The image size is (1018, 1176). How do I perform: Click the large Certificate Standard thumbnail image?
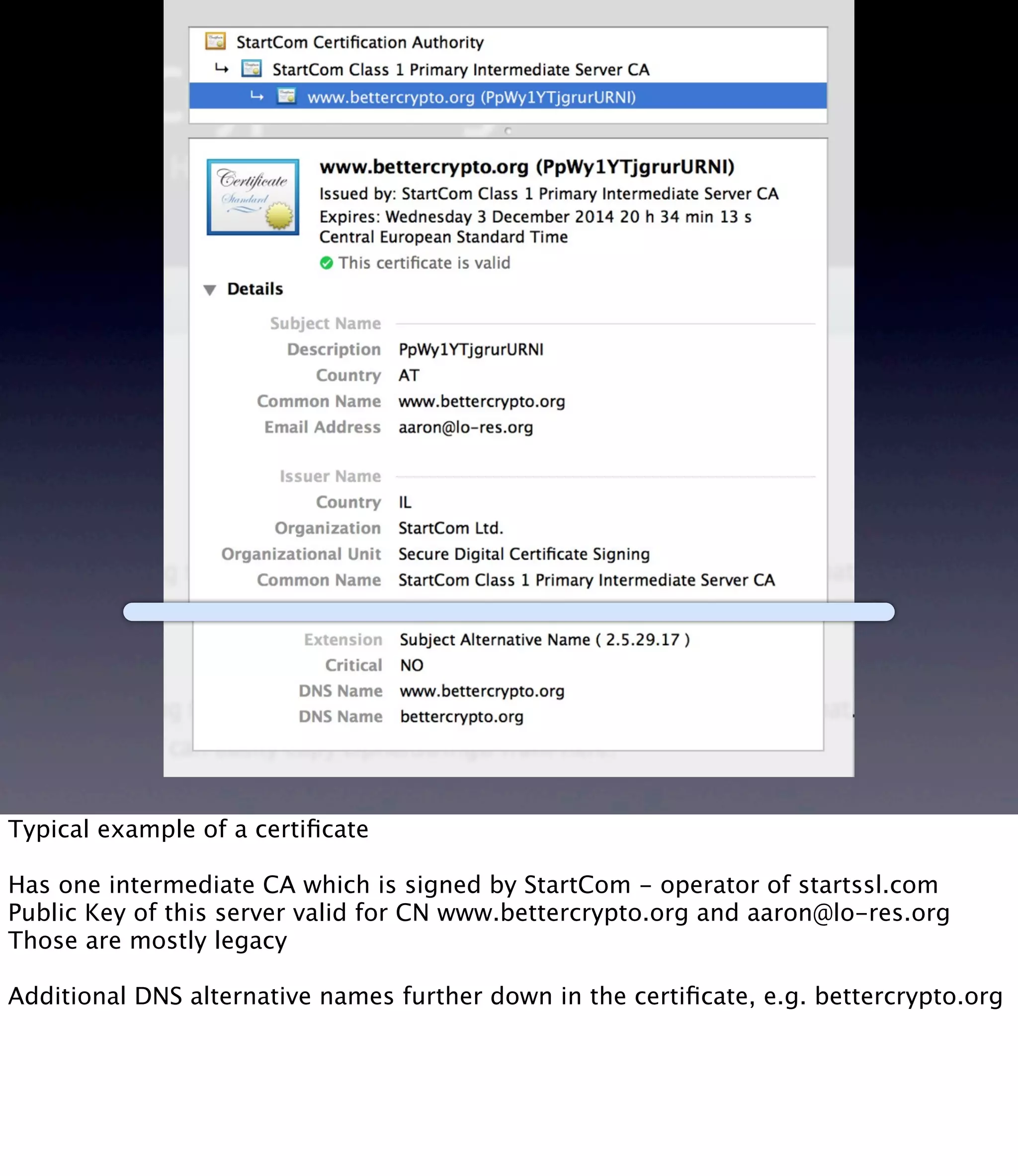click(x=253, y=196)
